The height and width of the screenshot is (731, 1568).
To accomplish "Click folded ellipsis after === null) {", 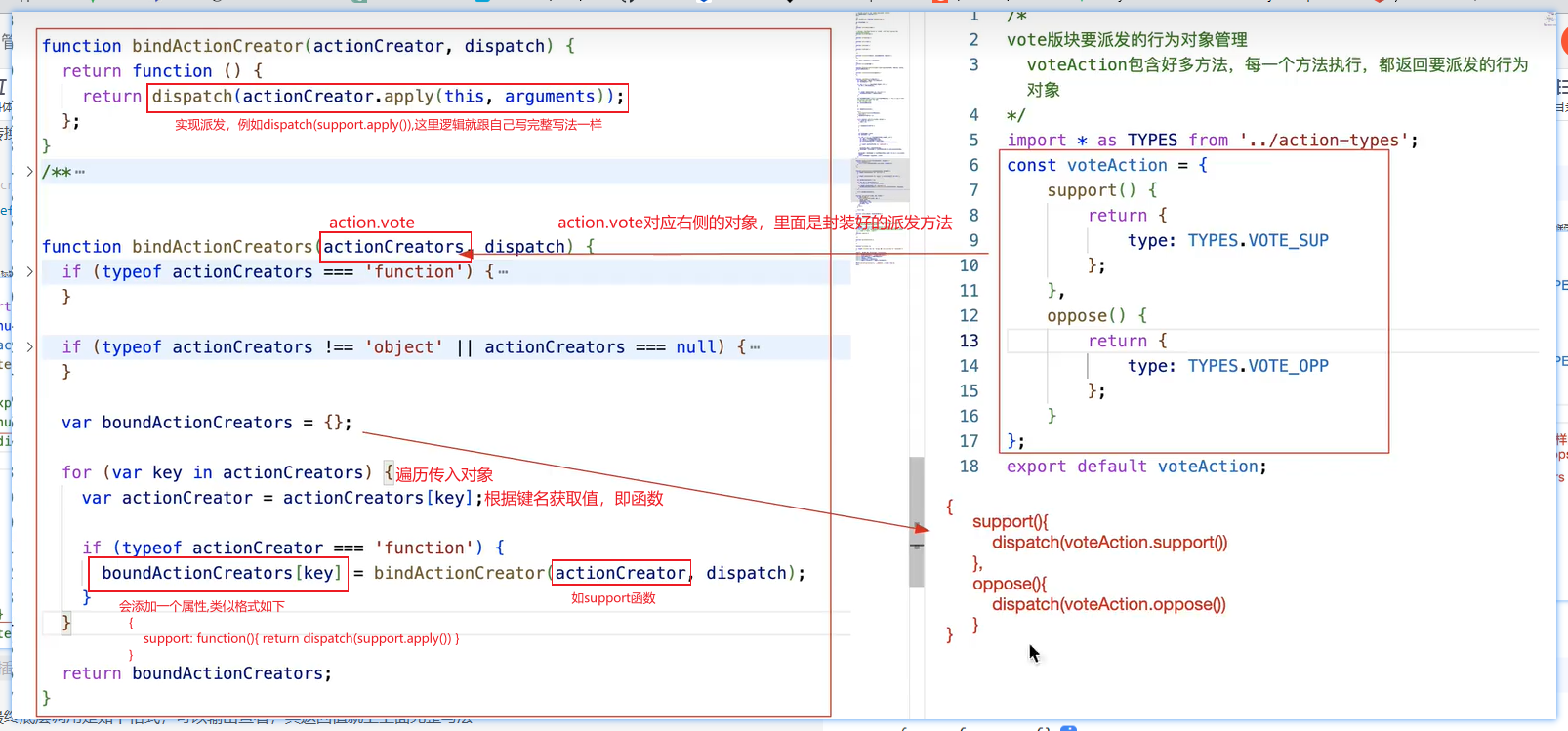I will (x=755, y=347).
